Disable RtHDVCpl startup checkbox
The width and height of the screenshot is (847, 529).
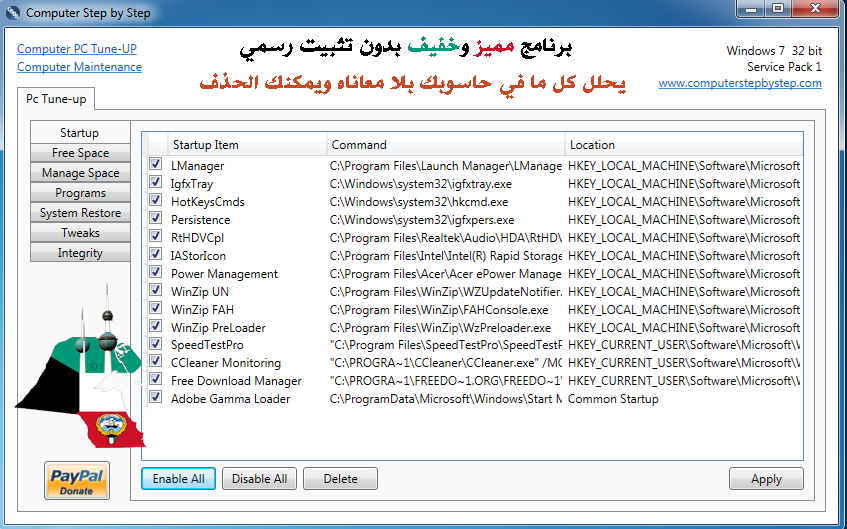tap(156, 236)
